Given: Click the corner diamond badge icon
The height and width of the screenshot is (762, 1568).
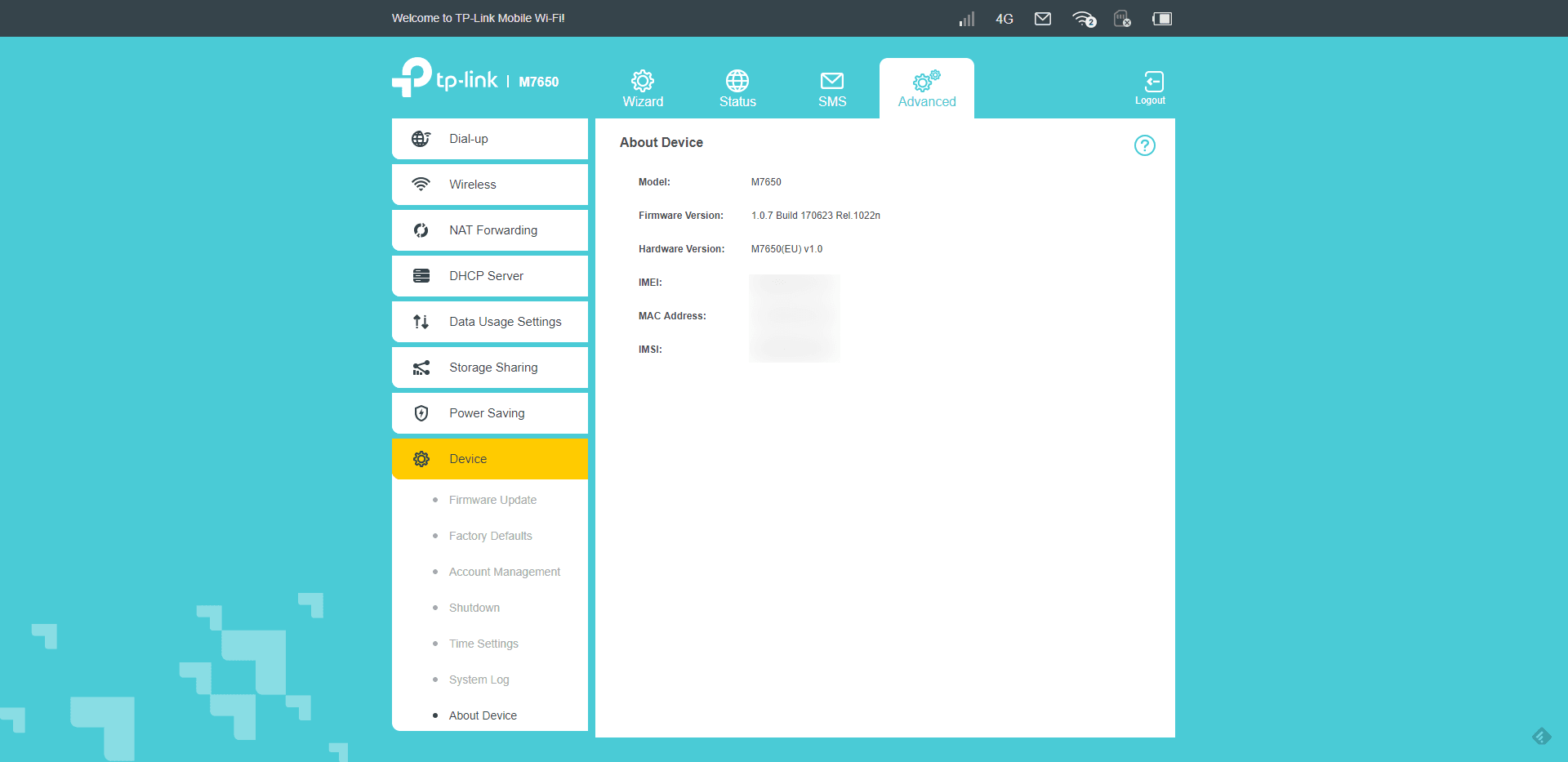Looking at the screenshot, I should click(x=1542, y=737).
